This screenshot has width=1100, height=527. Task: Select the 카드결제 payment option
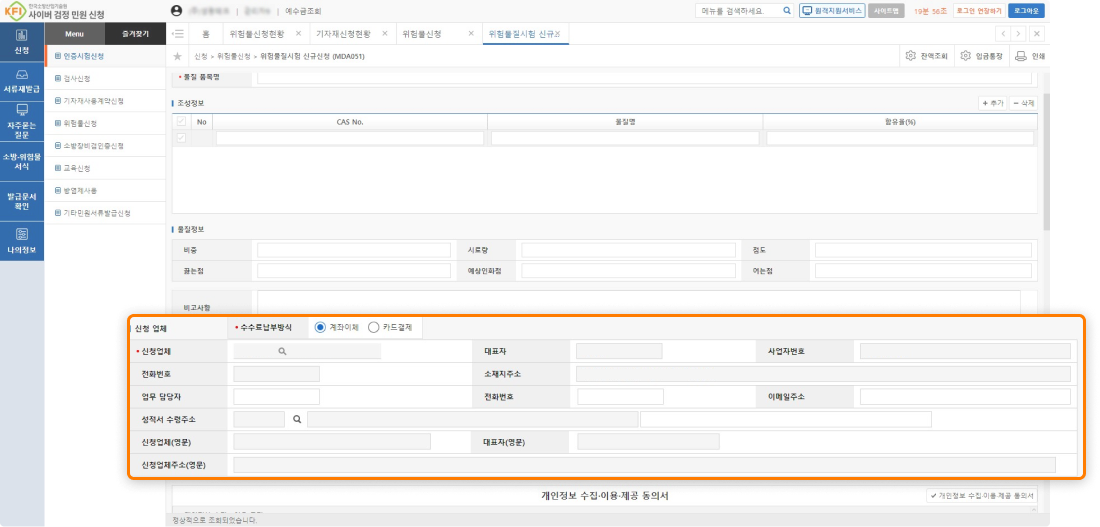click(374, 327)
